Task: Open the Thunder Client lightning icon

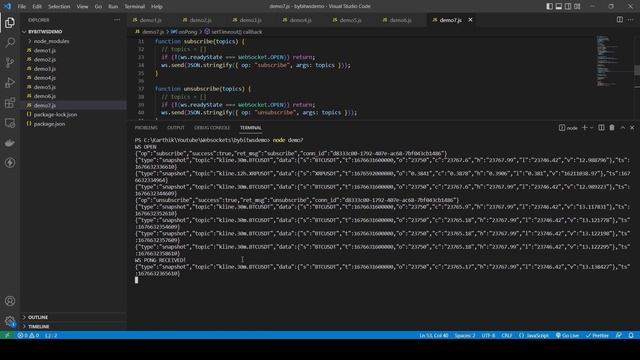Action: pyautogui.click(x=10, y=162)
